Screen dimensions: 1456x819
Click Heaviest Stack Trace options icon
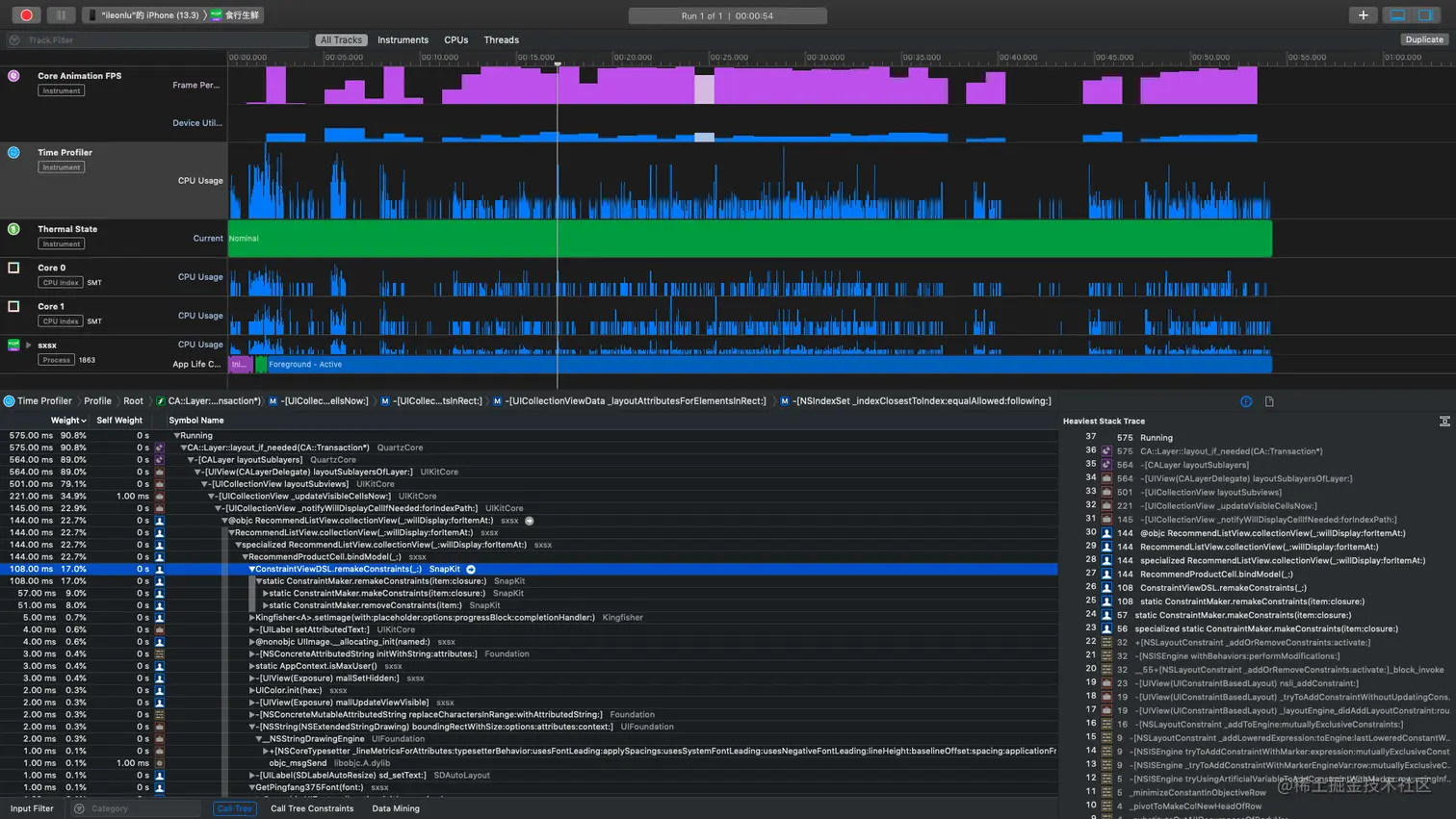coord(1444,421)
